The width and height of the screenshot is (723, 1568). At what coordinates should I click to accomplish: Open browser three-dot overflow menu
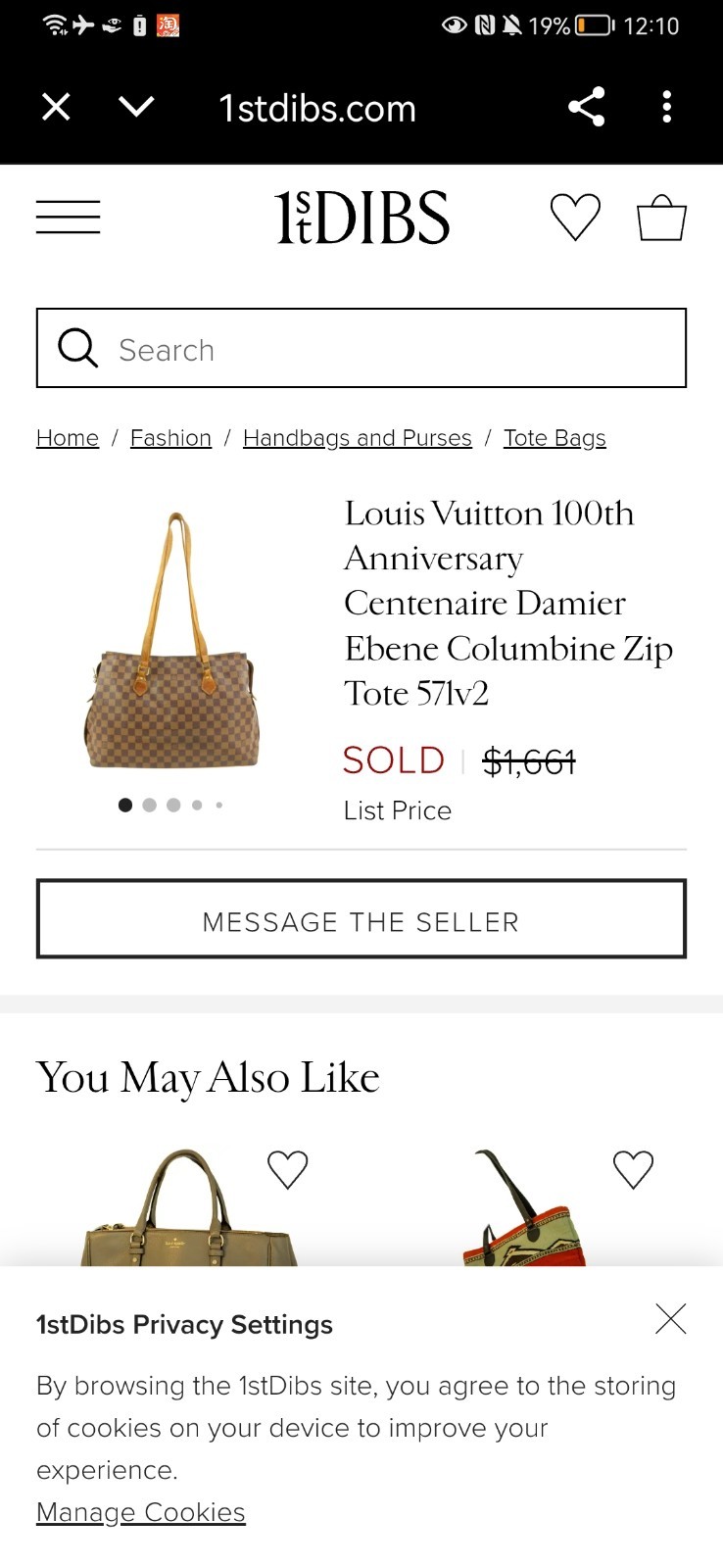666,107
